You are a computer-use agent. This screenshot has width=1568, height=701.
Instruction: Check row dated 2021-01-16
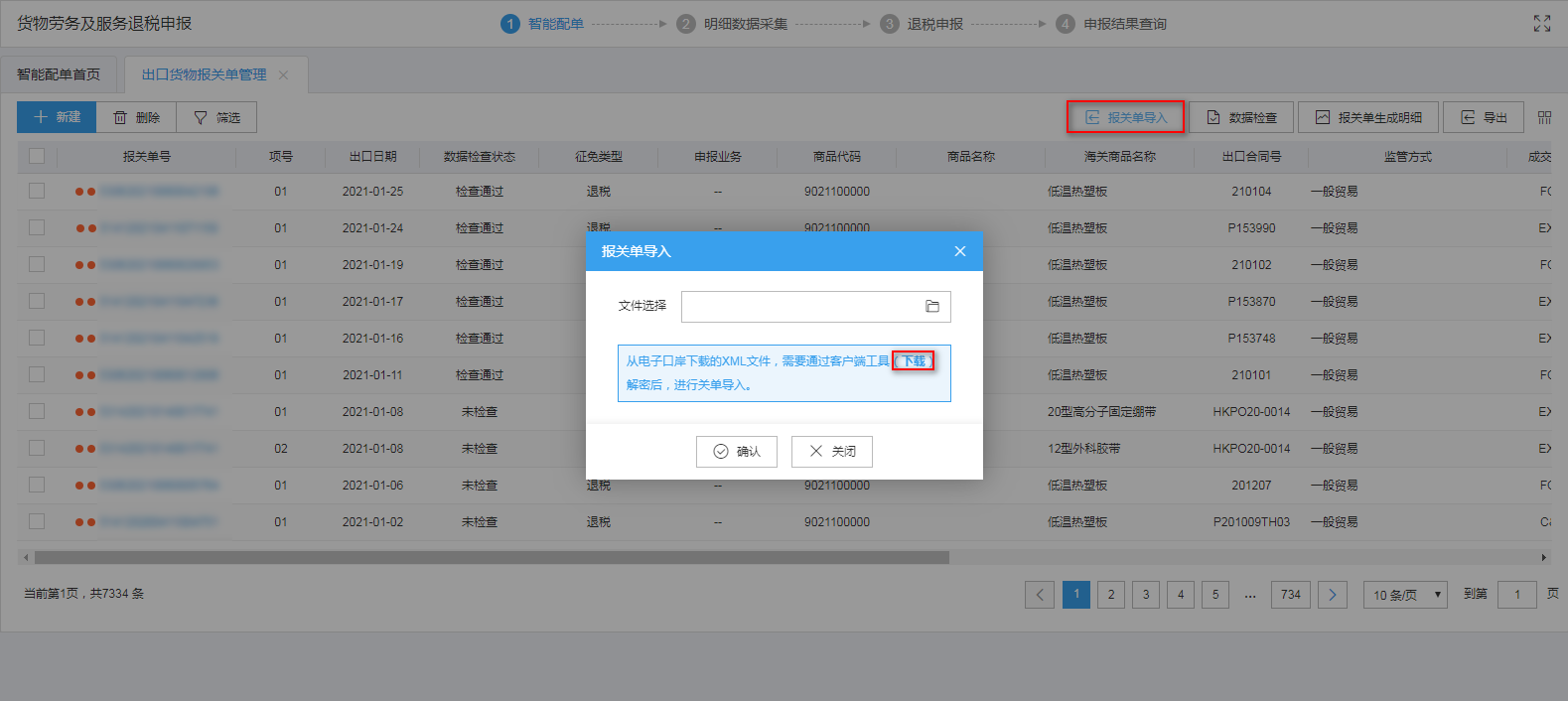point(37,338)
